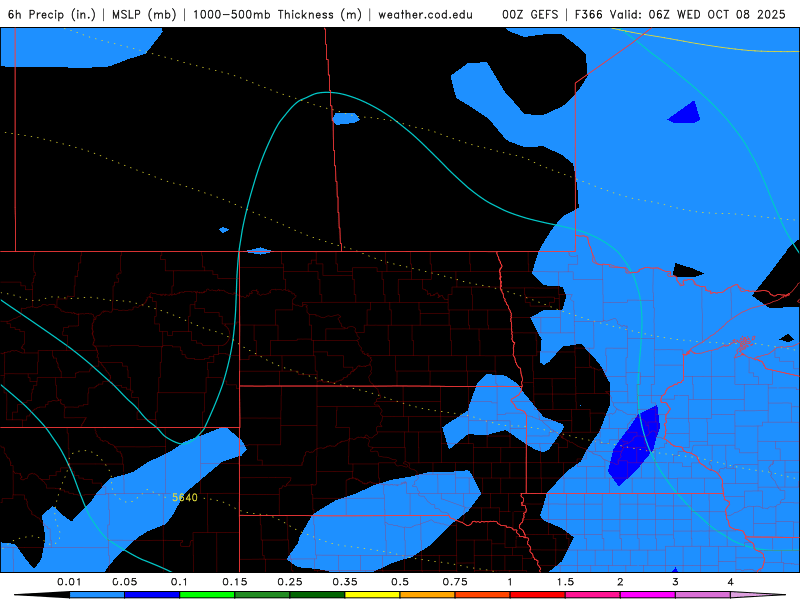Click the '0.5' legend value
800x600 pixels.
(x=400, y=582)
